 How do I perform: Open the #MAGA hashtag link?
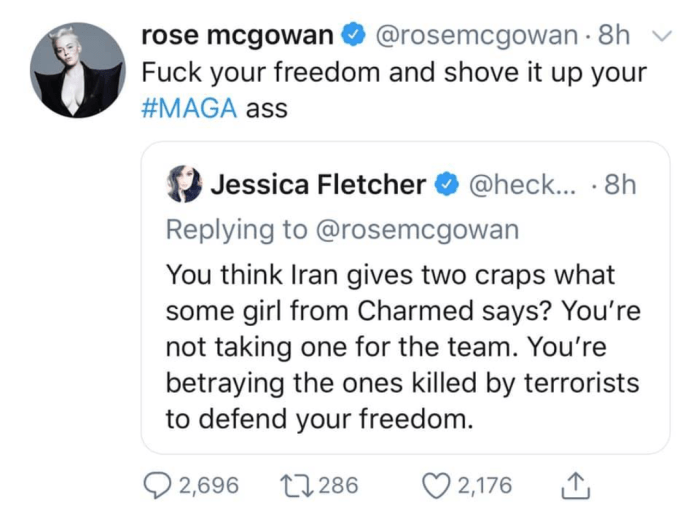pos(189,108)
